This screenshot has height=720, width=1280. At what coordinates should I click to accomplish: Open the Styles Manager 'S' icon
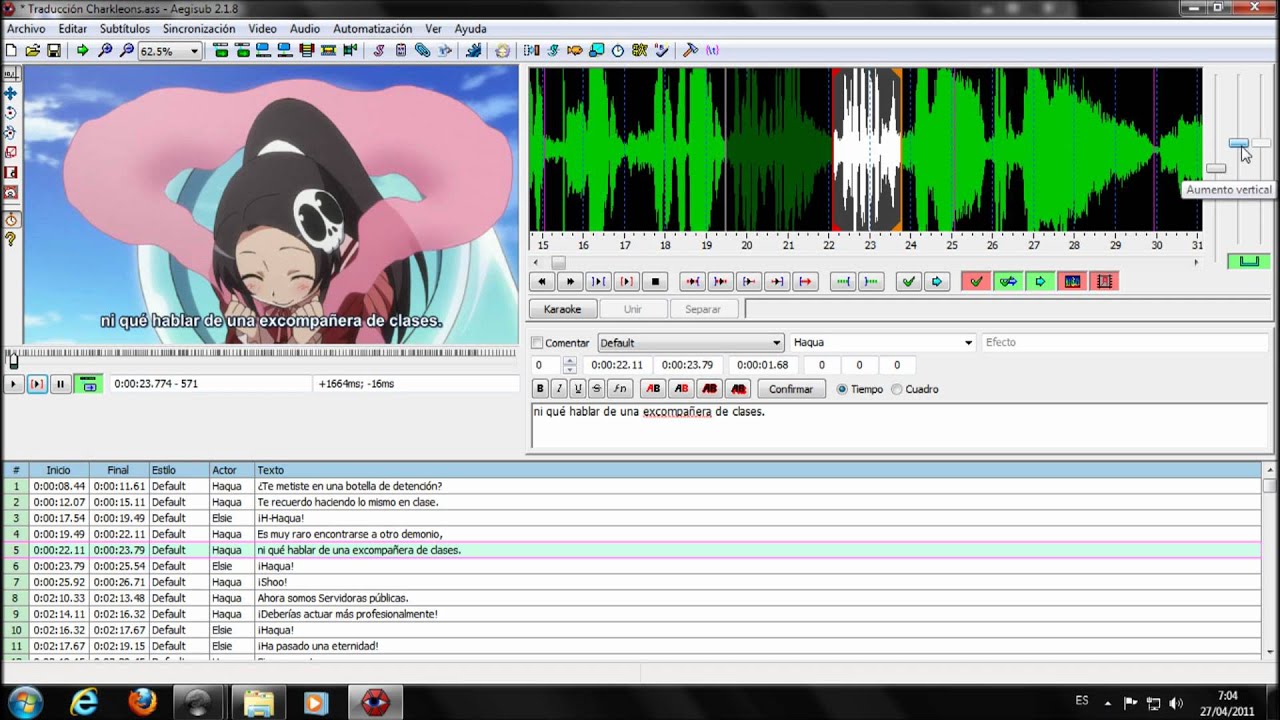pyautogui.click(x=379, y=50)
